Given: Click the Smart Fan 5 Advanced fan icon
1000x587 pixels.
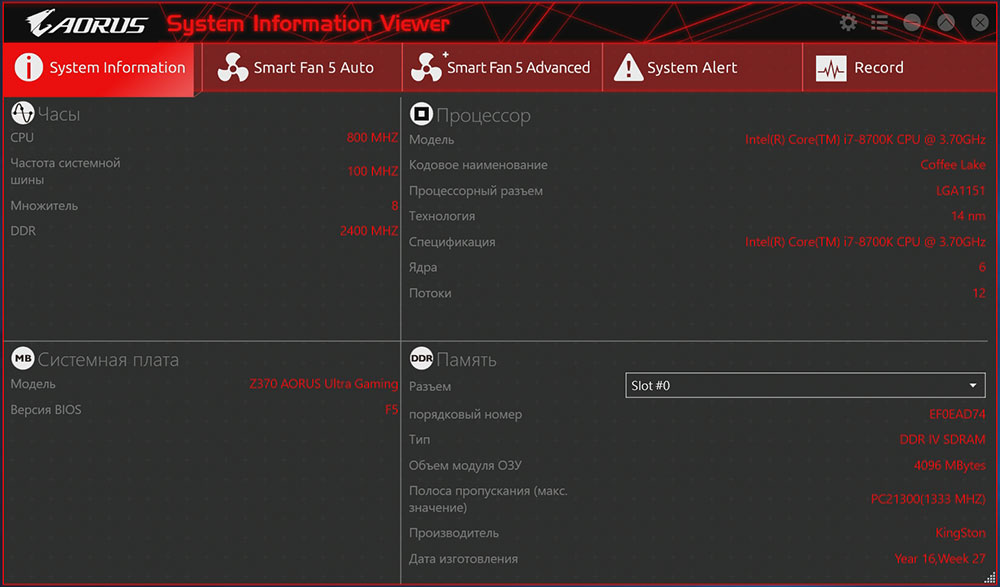Looking at the screenshot, I should [427, 68].
